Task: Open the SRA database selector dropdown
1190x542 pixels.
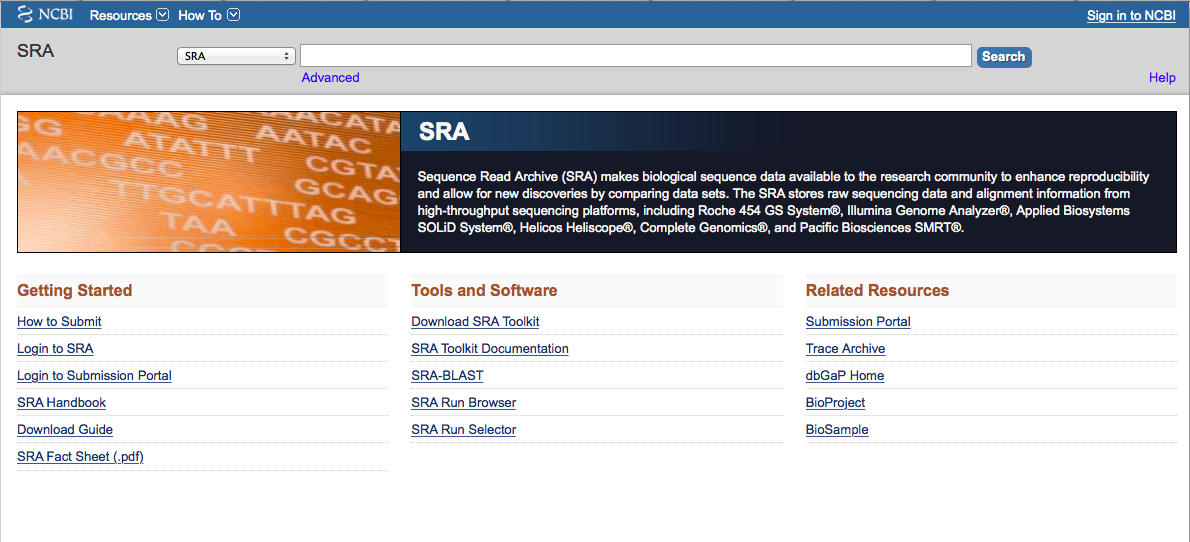Action: coord(236,56)
